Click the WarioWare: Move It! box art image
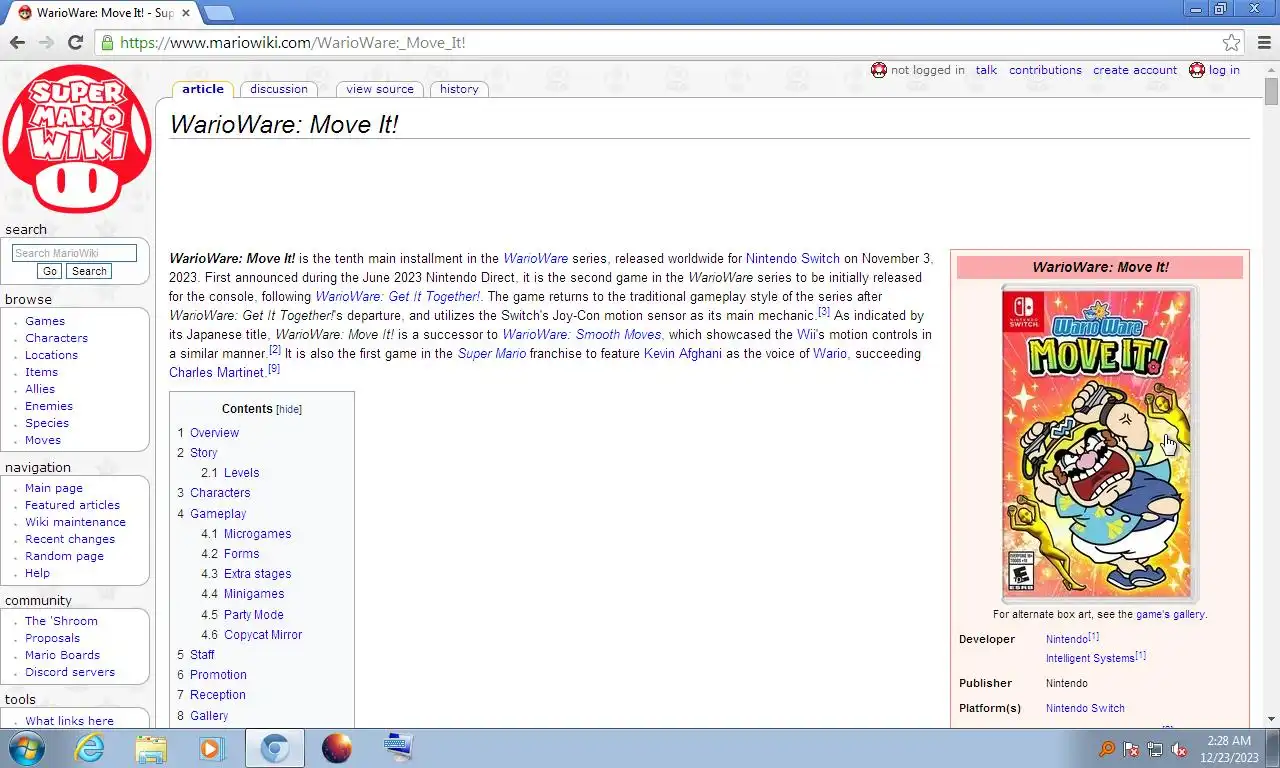This screenshot has width=1280, height=768. (1098, 444)
